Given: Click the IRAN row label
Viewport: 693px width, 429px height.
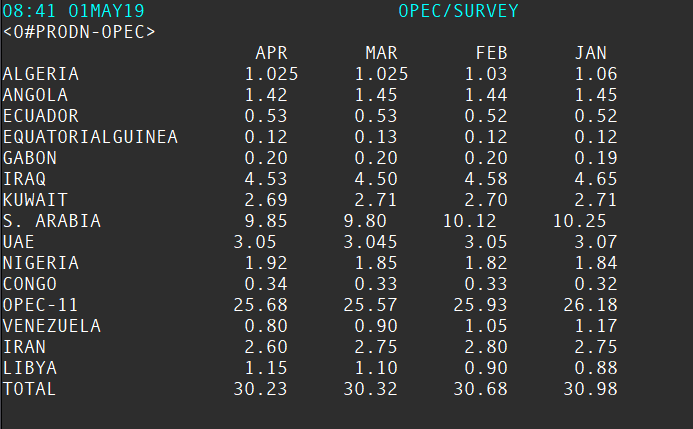Looking at the screenshot, I should (x=24, y=347).
